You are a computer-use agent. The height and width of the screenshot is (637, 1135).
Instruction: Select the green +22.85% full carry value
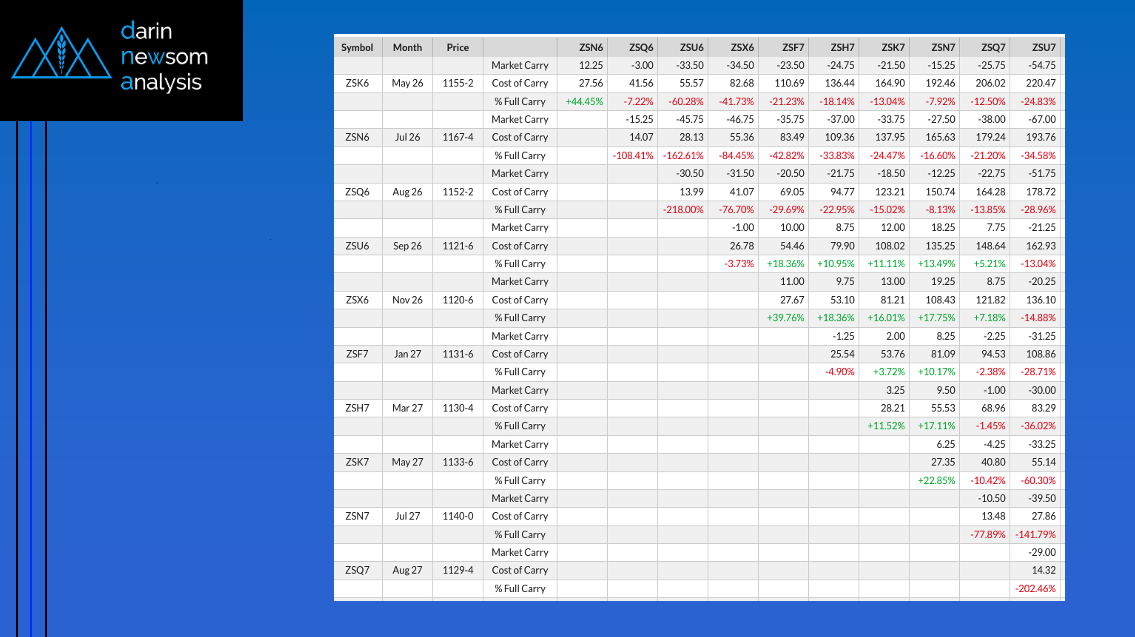point(935,480)
